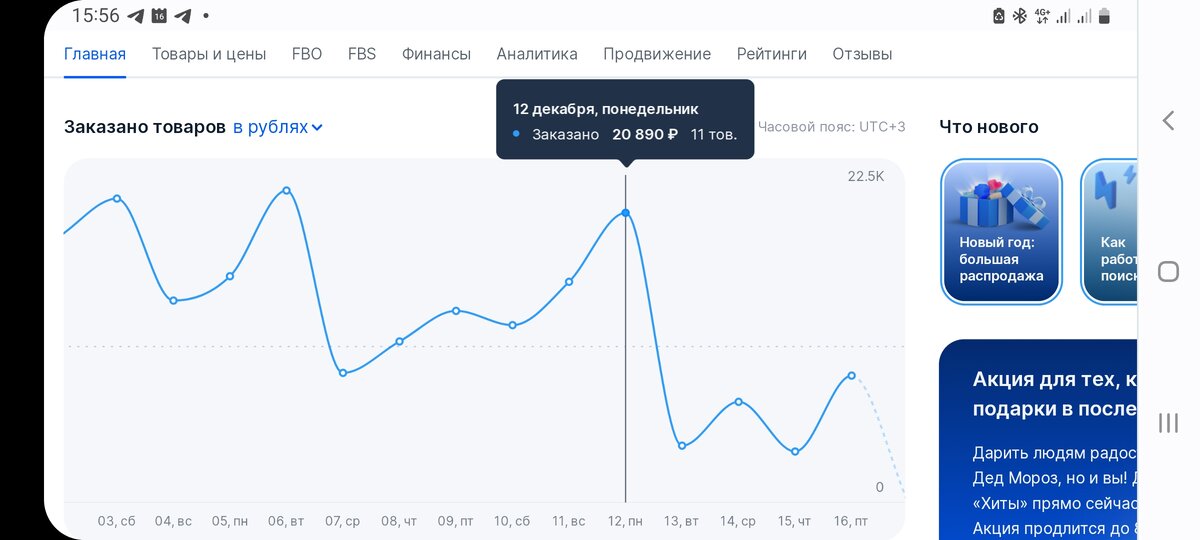Tap the Bluetooth status icon

(1020, 16)
